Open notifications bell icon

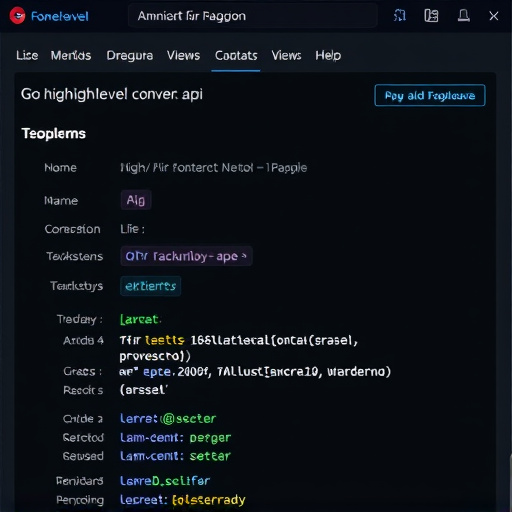pos(464,15)
